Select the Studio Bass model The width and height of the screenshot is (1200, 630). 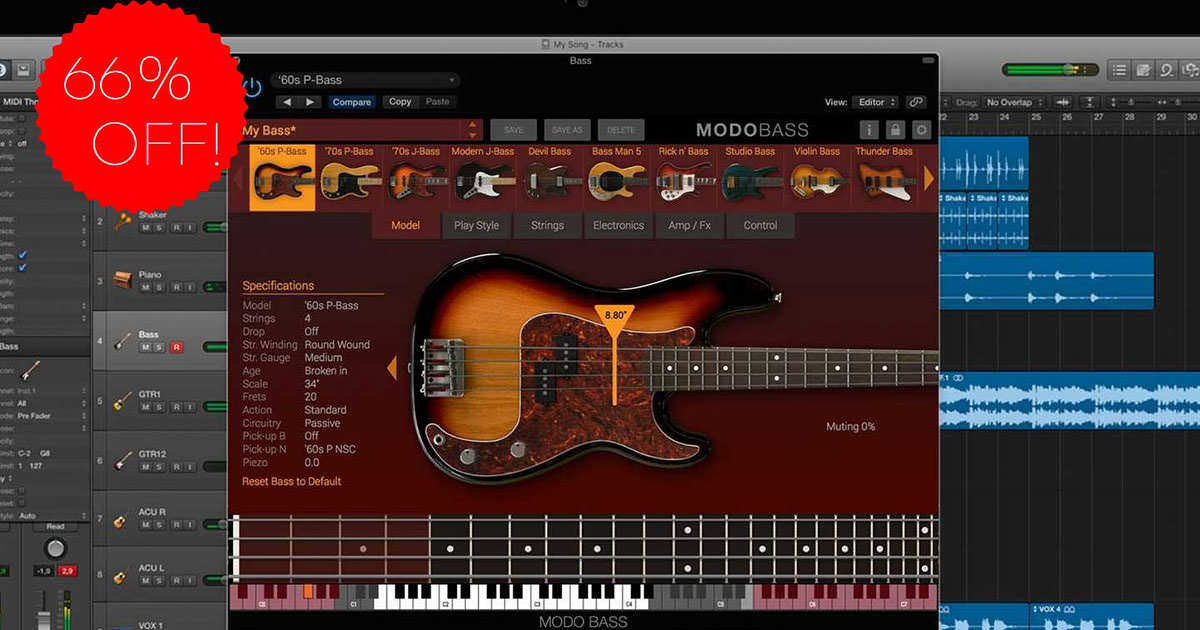(750, 178)
